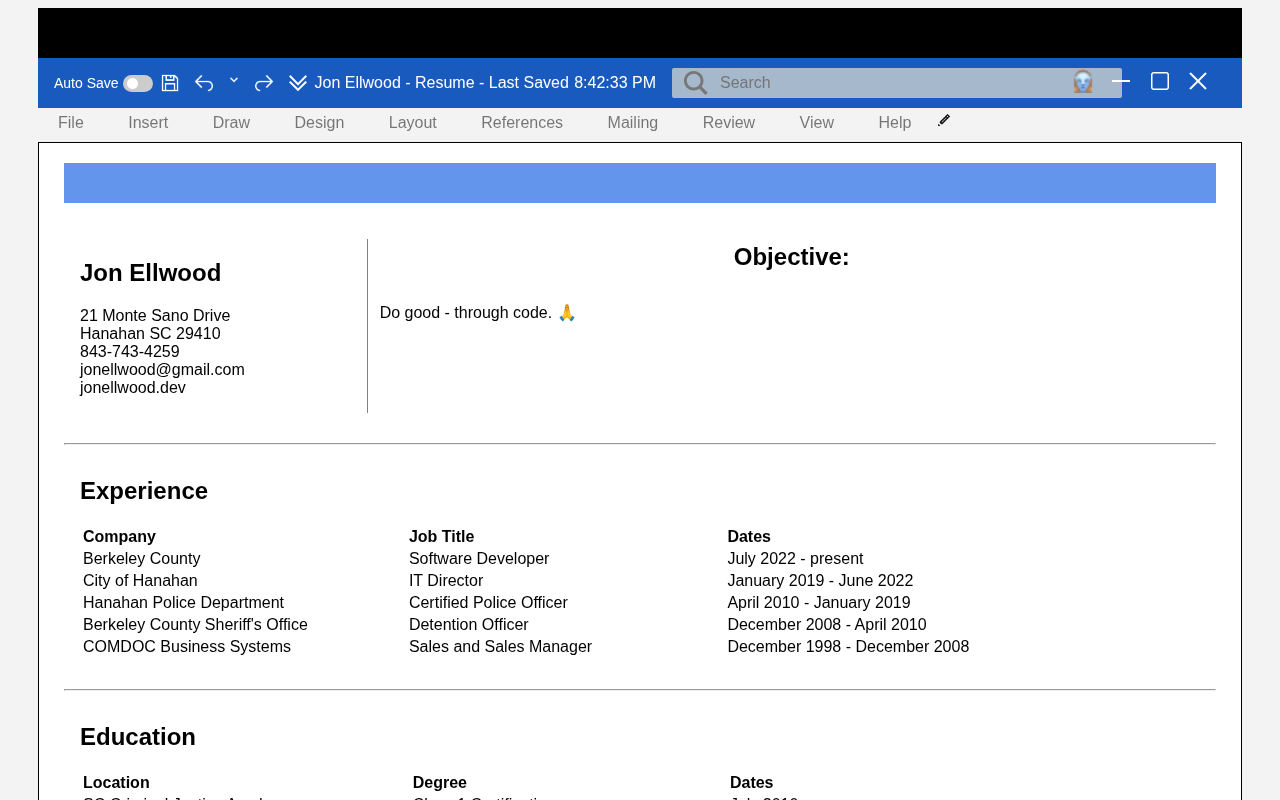1280x800 pixels.
Task: Click the date 'July 2022 - present'
Action: [x=795, y=559]
